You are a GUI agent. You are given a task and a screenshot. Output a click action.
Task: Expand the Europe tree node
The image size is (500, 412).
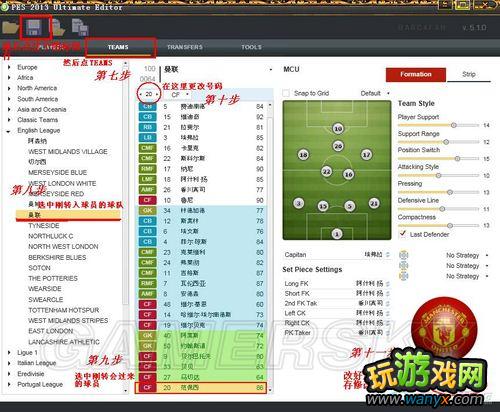[9, 67]
